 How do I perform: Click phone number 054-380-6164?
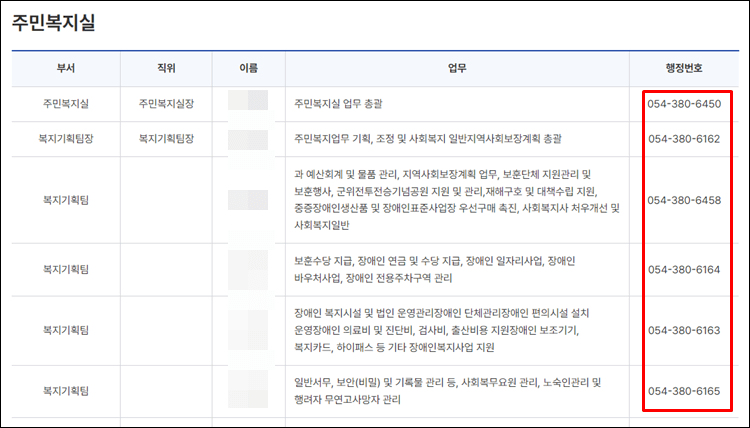[x=684, y=269]
